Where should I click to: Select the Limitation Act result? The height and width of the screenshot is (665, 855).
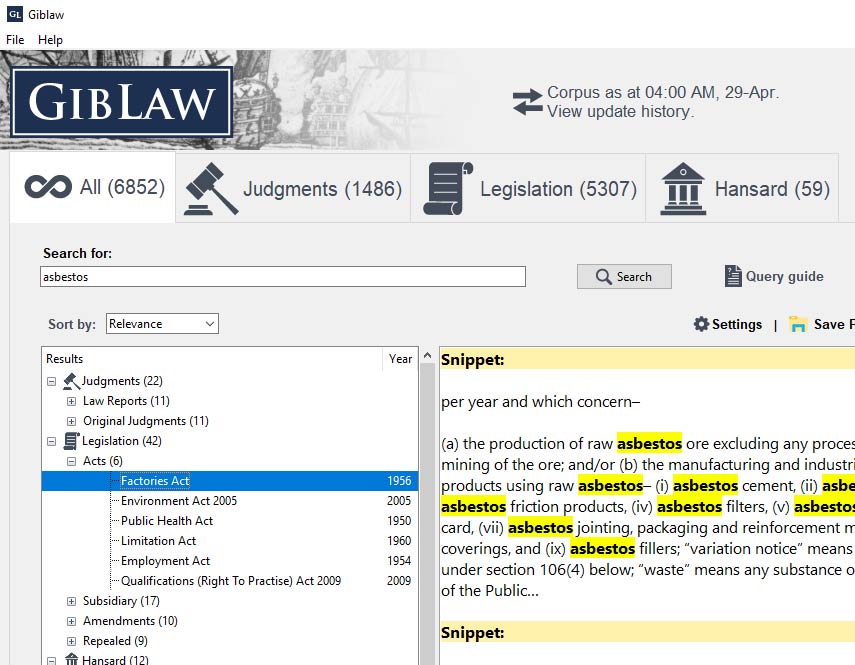[230, 541]
